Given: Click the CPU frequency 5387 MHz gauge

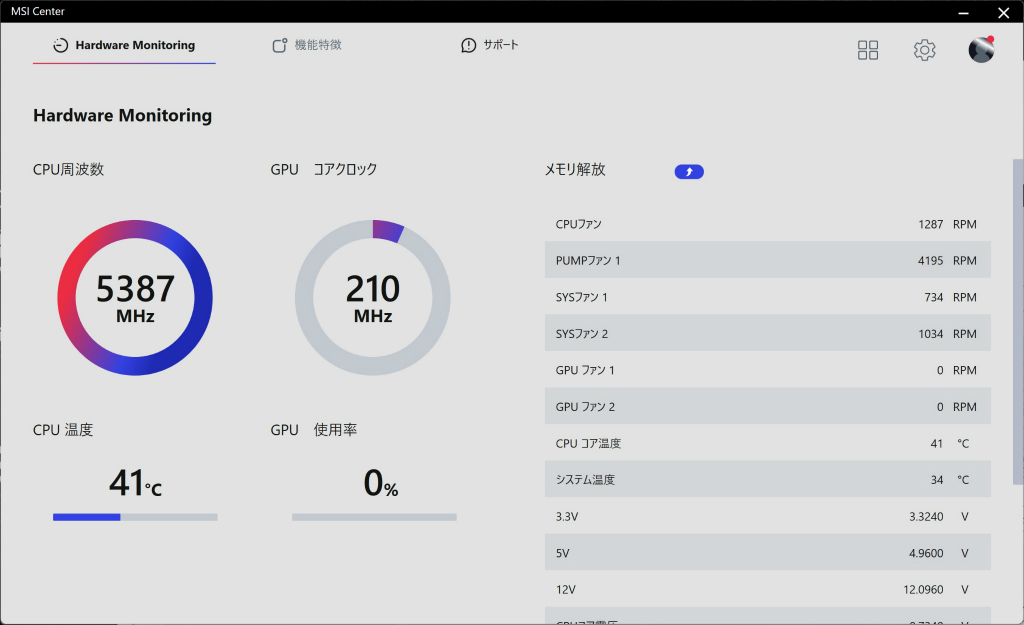Looking at the screenshot, I should (x=135, y=298).
